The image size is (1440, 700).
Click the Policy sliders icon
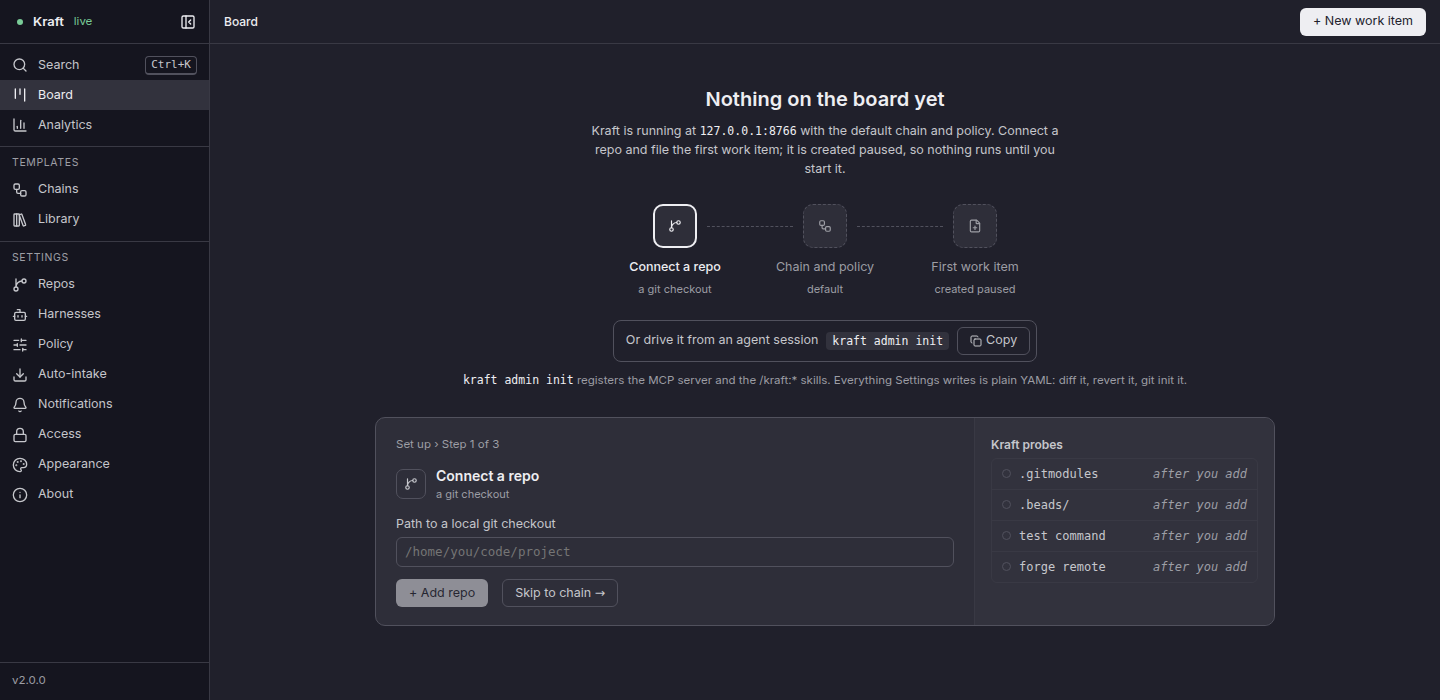[19, 344]
